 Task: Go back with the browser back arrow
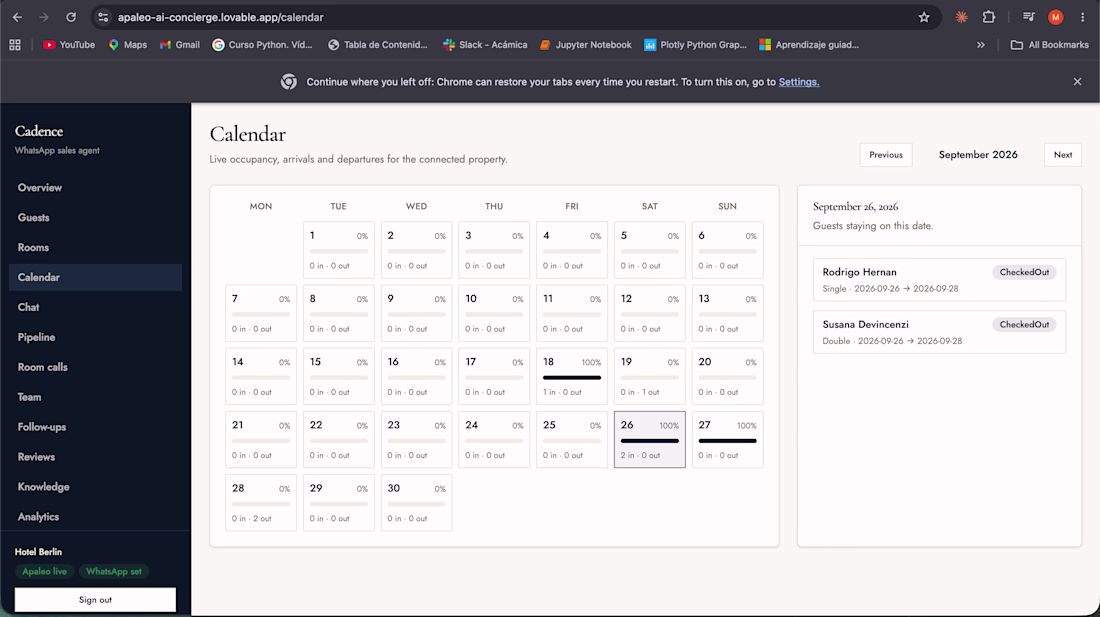pos(18,18)
